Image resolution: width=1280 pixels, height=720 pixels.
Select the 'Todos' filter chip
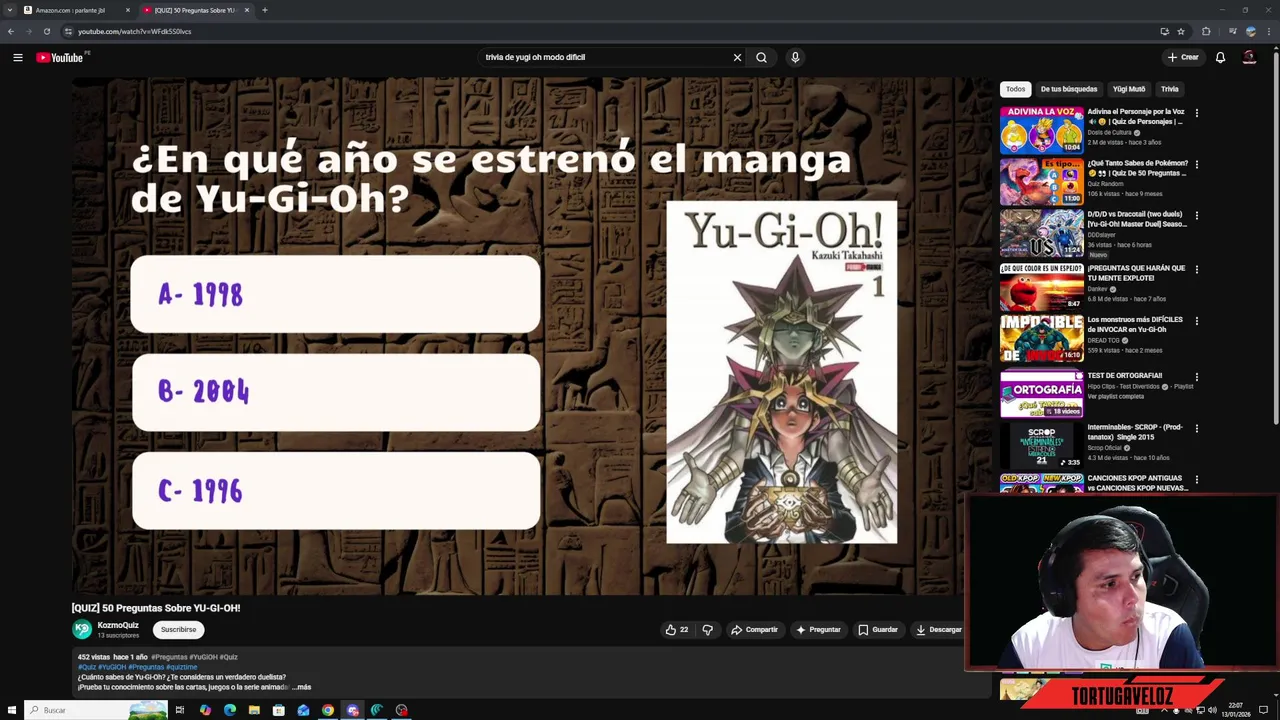click(1015, 89)
